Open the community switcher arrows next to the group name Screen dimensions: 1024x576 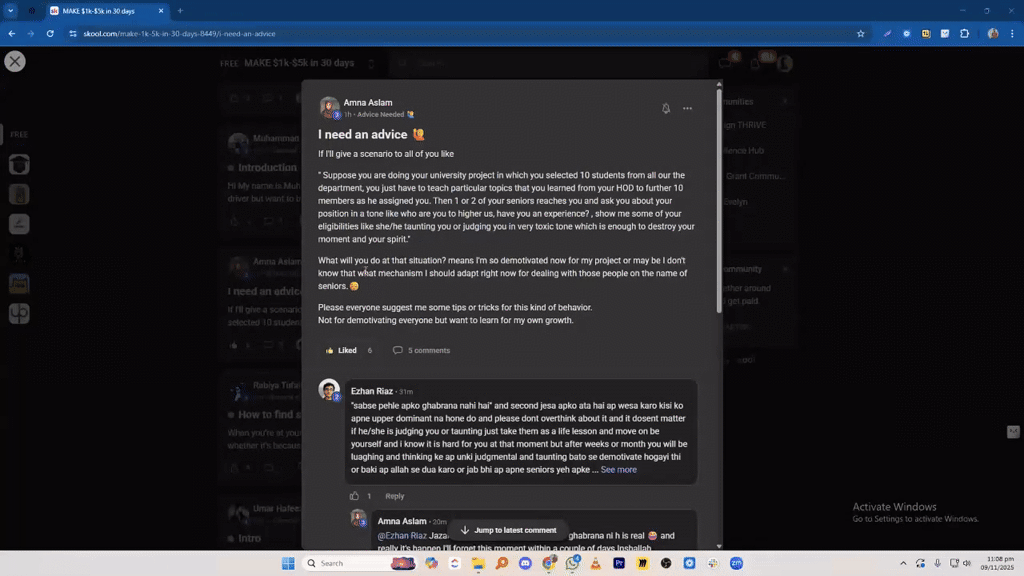coord(371,63)
